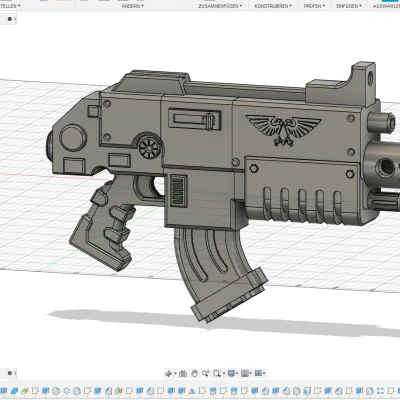This screenshot has width=400, height=400.
Task: Select the Zoom tool icon
Action: point(205,373)
